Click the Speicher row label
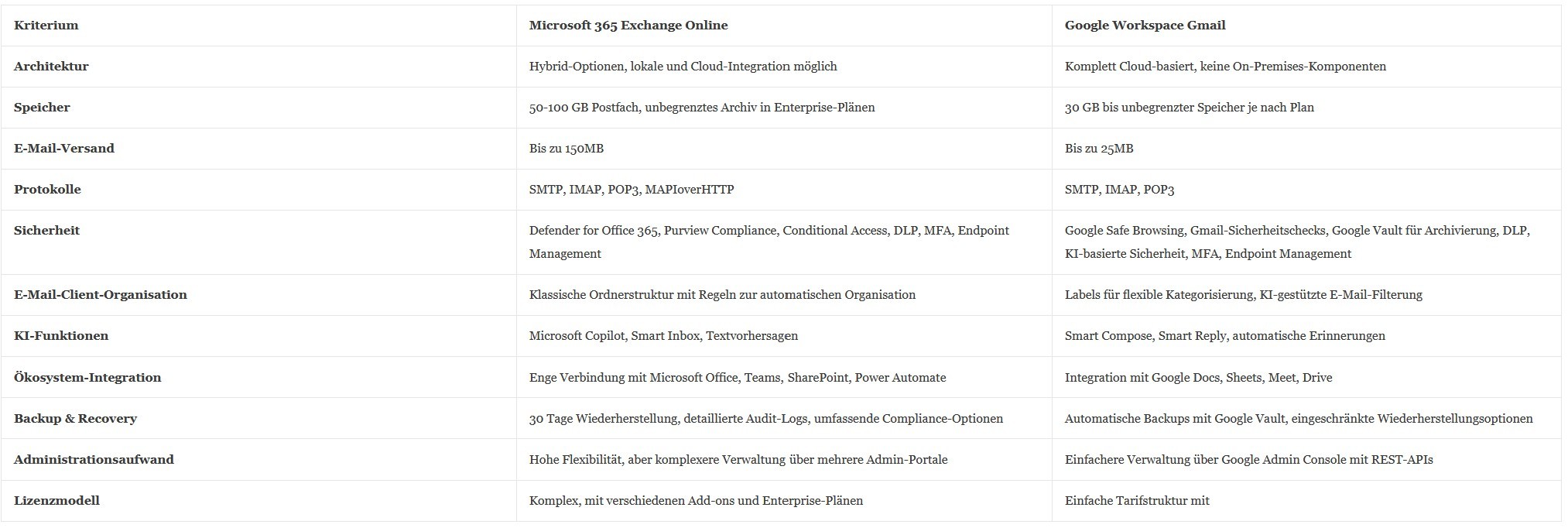 click(42, 108)
